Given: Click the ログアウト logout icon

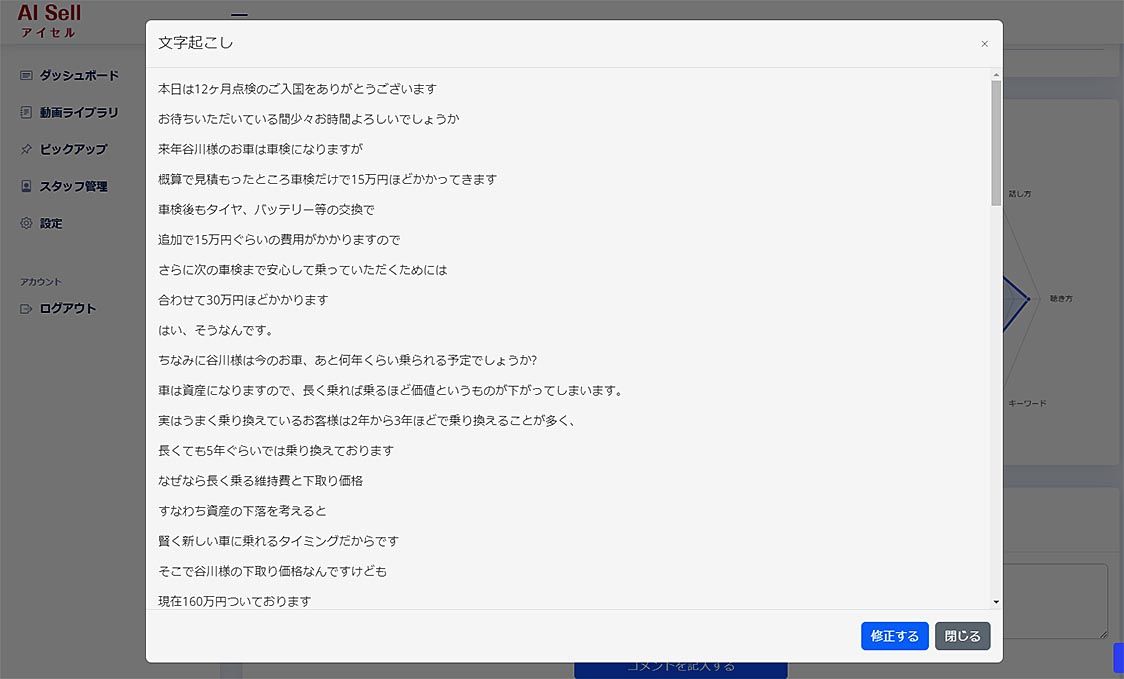Looking at the screenshot, I should point(27,309).
